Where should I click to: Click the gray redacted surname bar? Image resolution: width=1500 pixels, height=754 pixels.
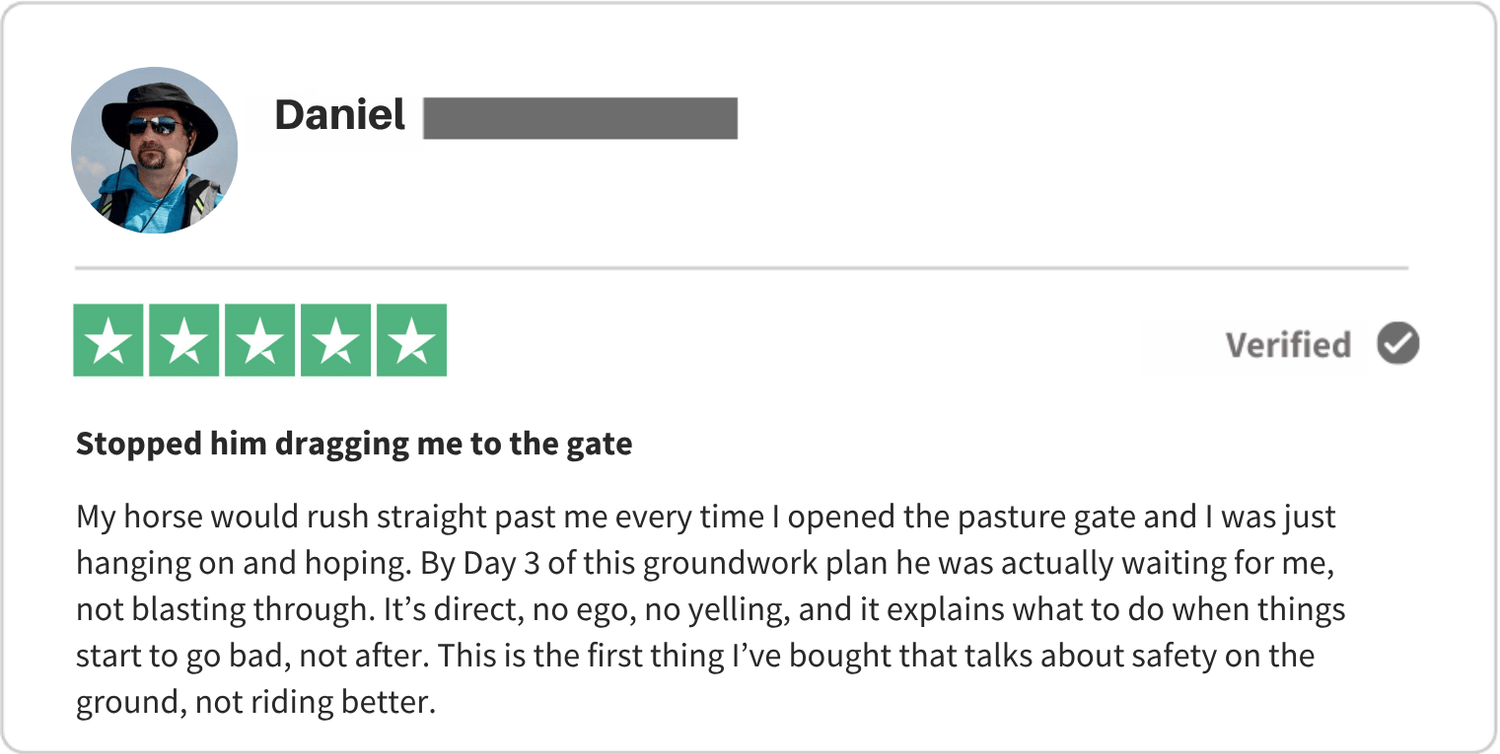coord(580,118)
